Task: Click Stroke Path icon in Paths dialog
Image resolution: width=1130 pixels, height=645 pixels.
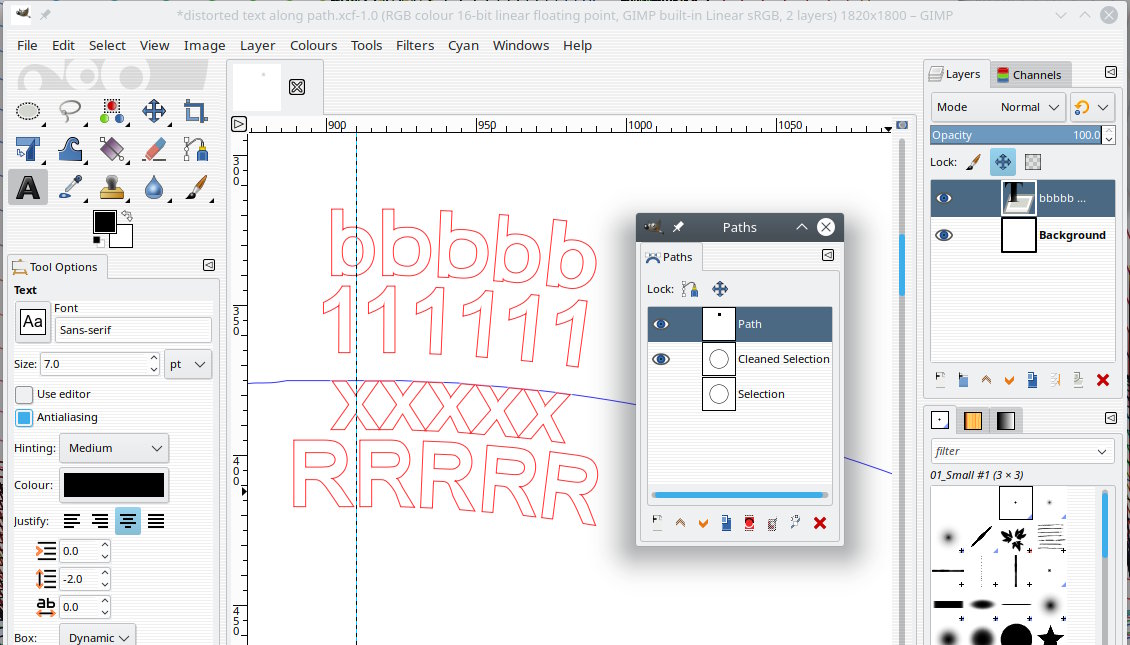Action: (796, 523)
